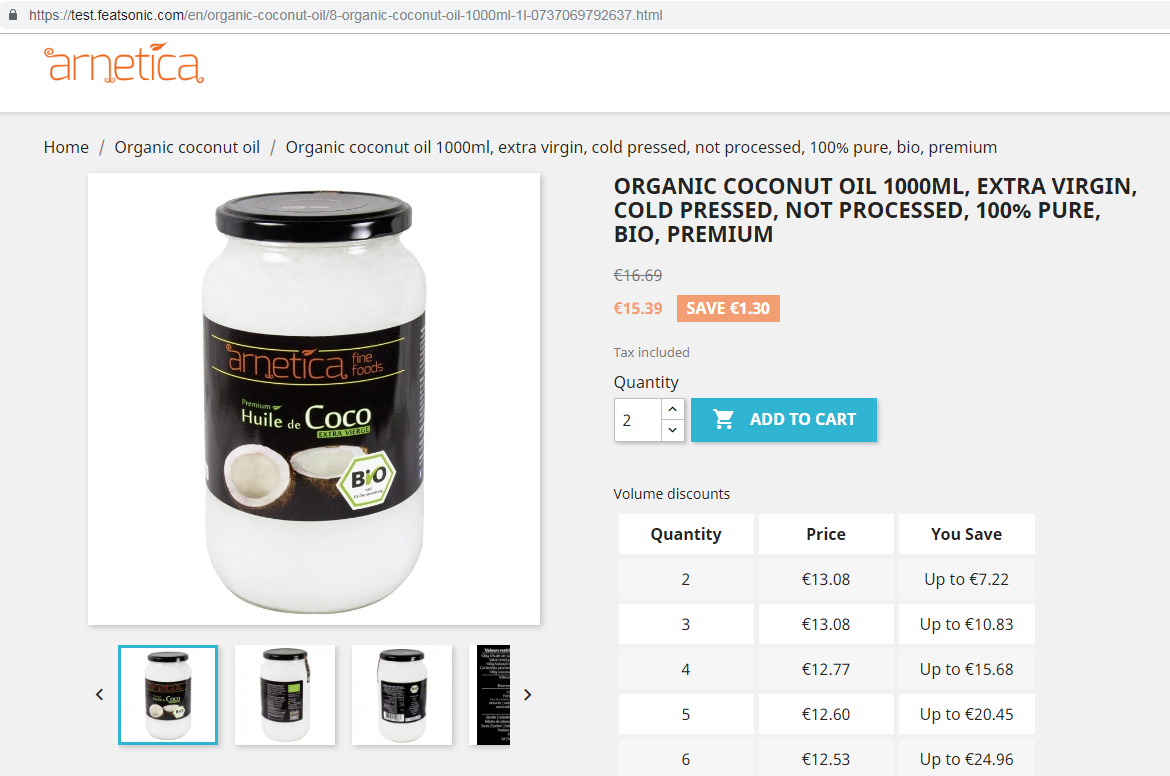Click the Add to Cart button
The height and width of the screenshot is (776, 1170).
(x=783, y=419)
